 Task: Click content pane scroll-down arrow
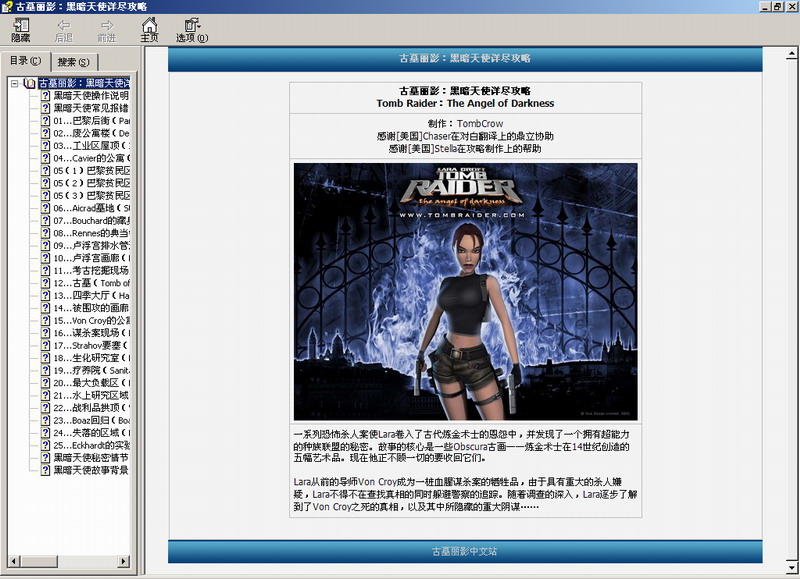pos(791,567)
